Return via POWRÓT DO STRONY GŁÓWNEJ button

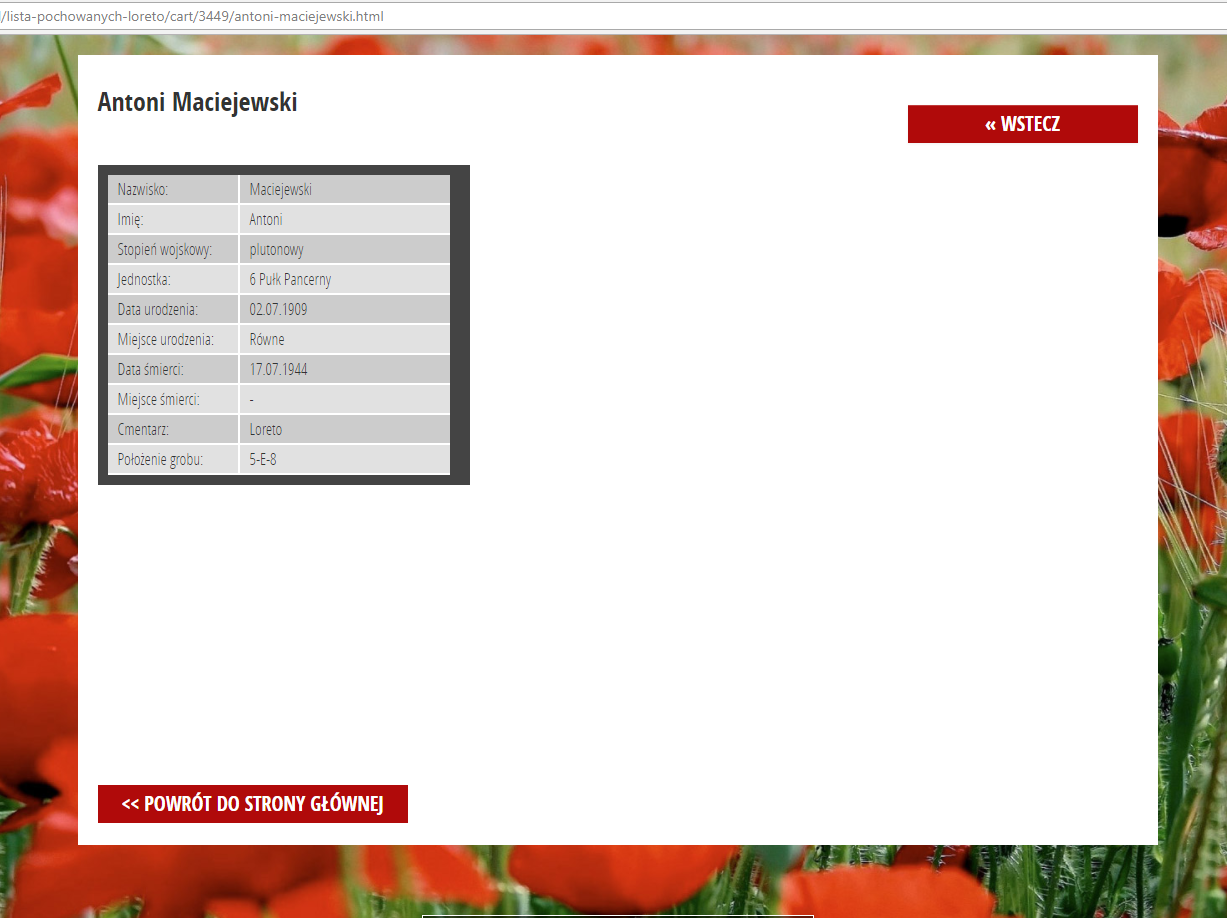coord(253,804)
